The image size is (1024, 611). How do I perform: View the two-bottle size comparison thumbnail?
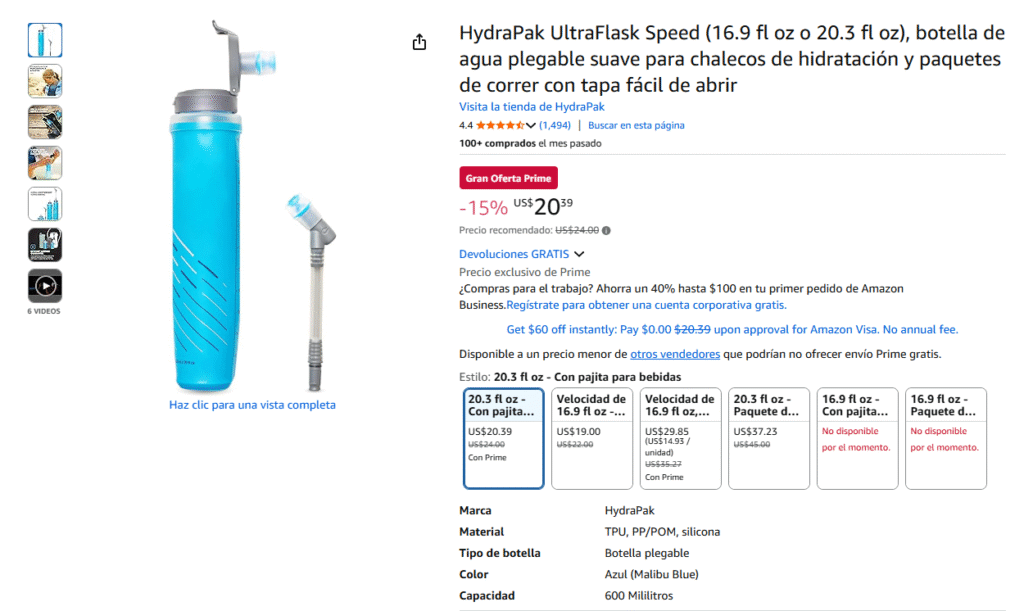[45, 204]
